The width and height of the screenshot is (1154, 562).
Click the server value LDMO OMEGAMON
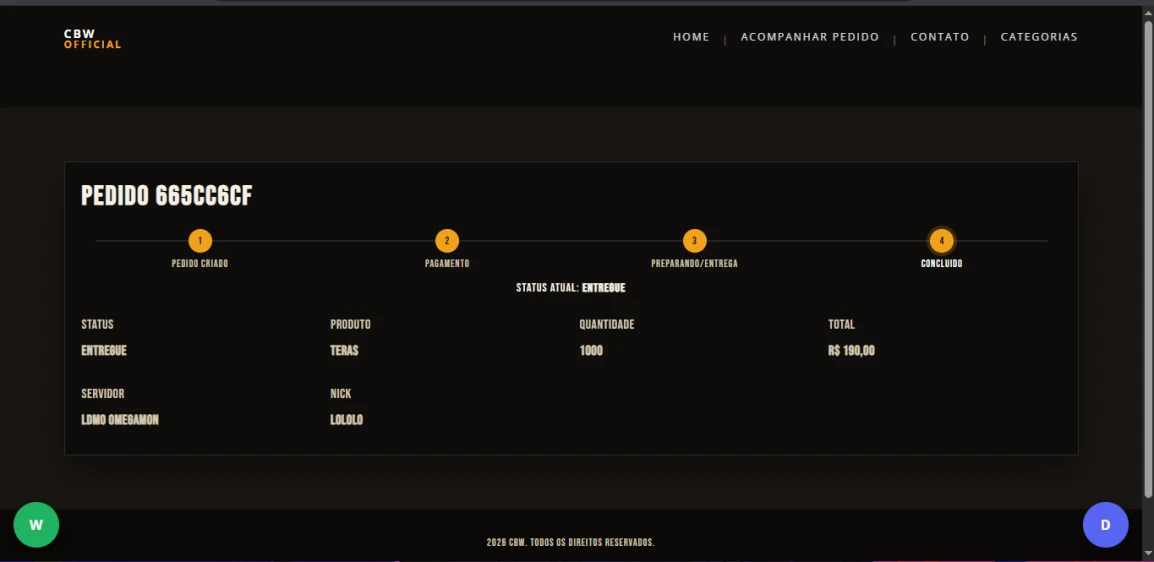[120, 420]
